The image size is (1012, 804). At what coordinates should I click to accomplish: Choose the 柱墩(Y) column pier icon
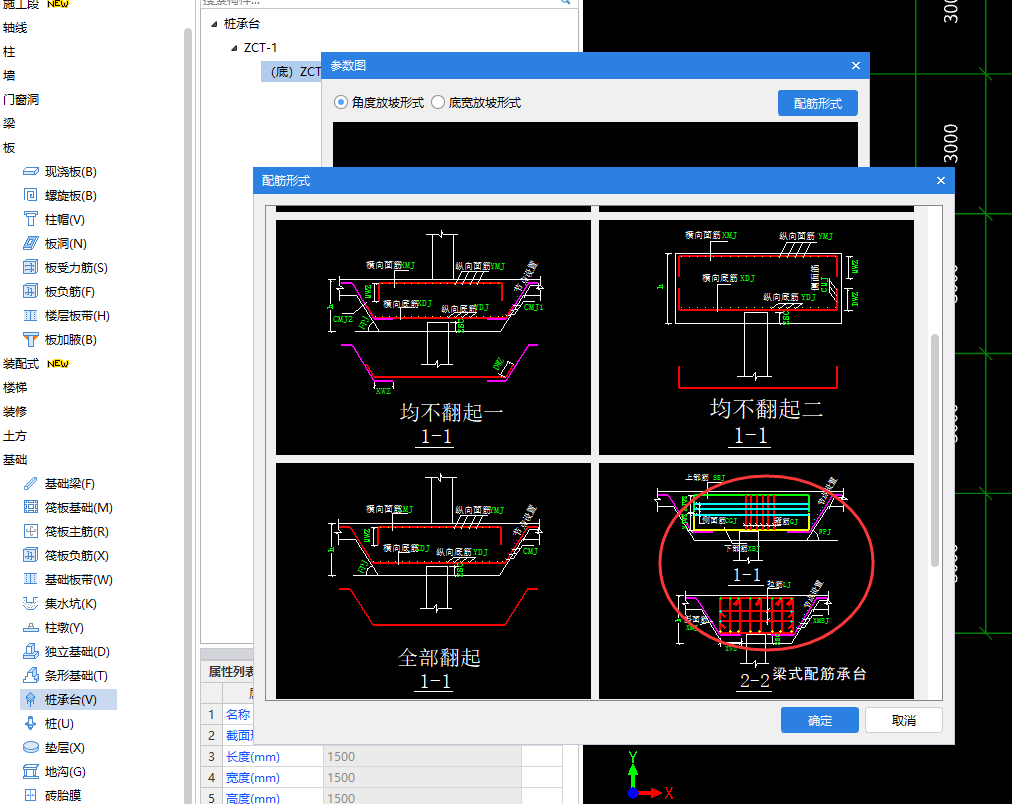tap(30, 627)
